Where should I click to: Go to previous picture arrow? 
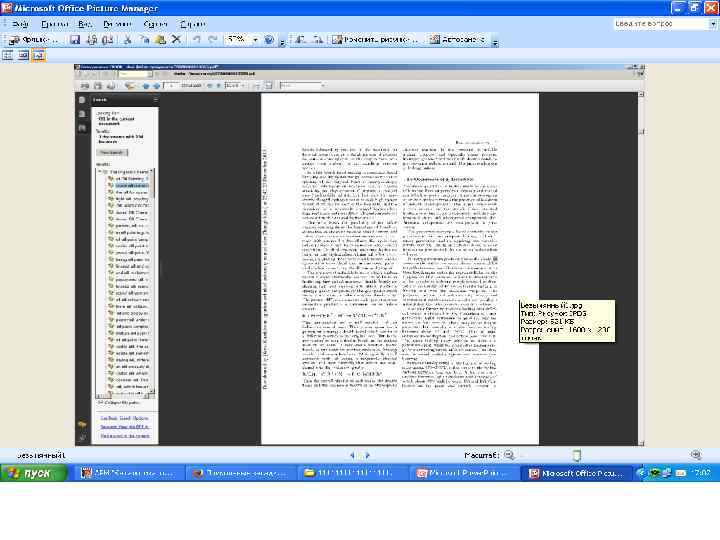click(353, 456)
